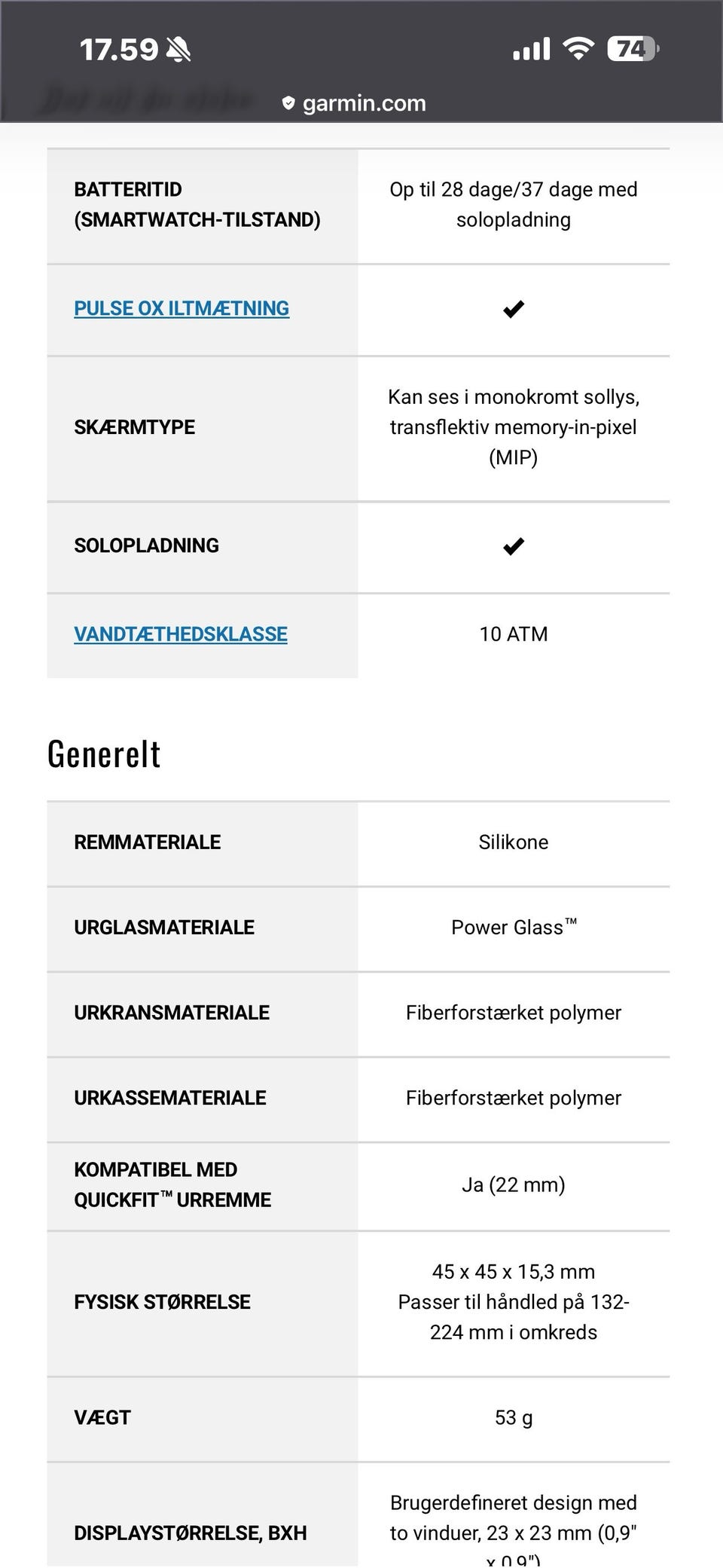Tap the garmin.com address bar

[364, 103]
